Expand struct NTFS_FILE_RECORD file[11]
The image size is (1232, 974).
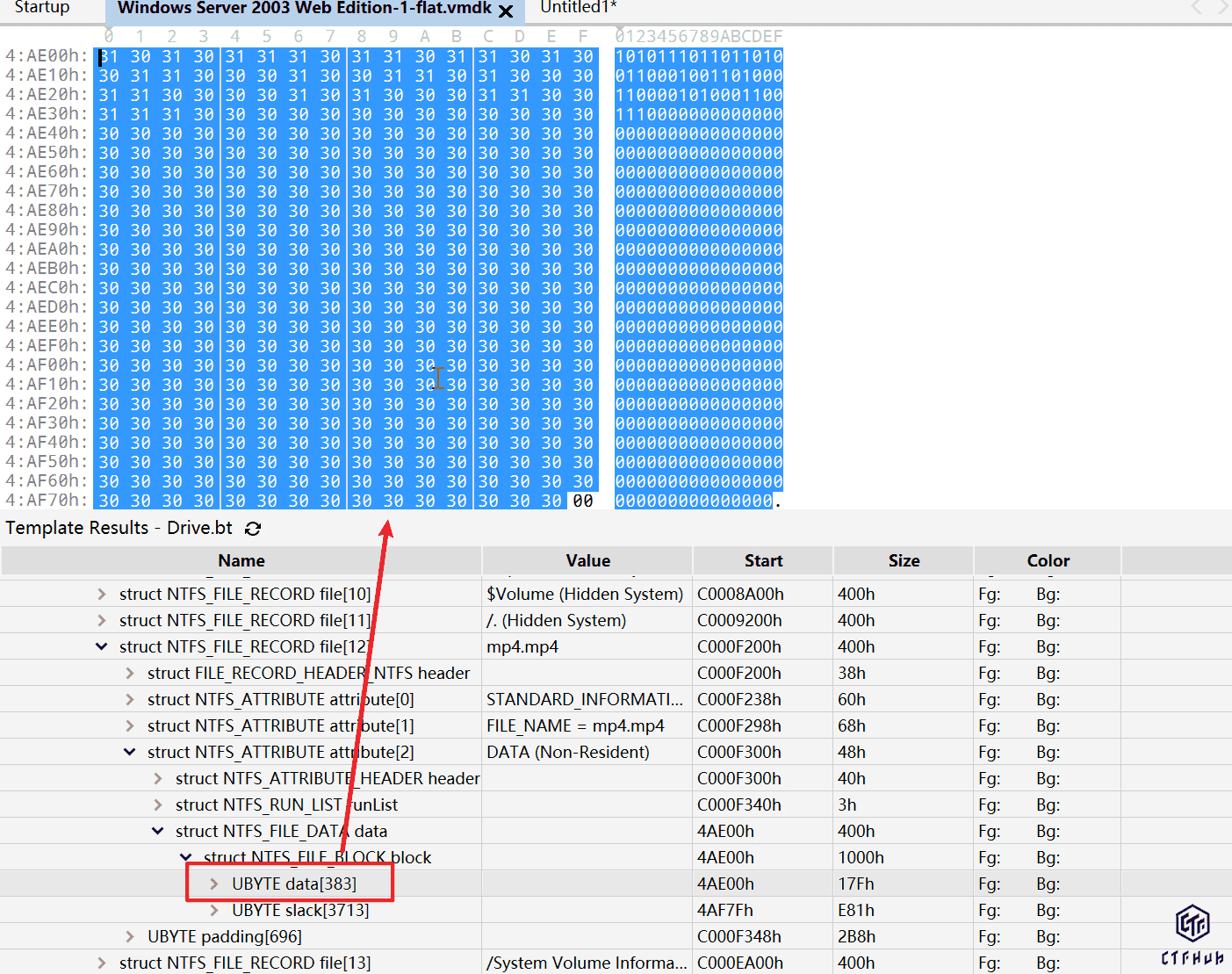[x=102, y=621]
